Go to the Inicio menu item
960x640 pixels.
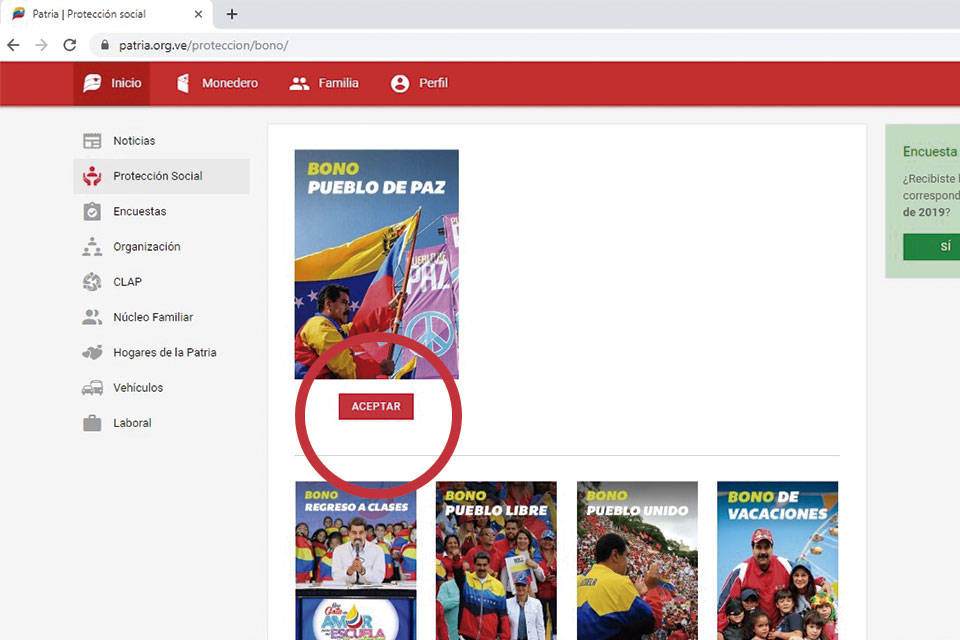(112, 84)
